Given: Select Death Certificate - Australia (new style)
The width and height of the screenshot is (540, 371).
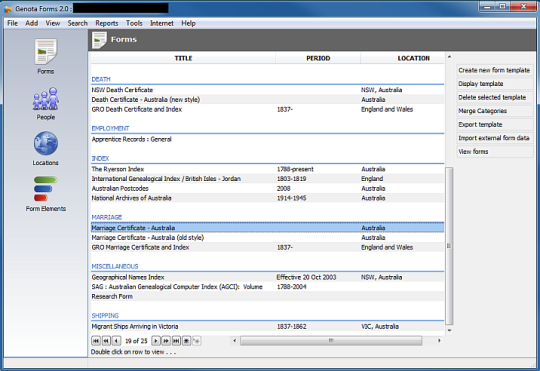Looking at the screenshot, I should [267, 100].
